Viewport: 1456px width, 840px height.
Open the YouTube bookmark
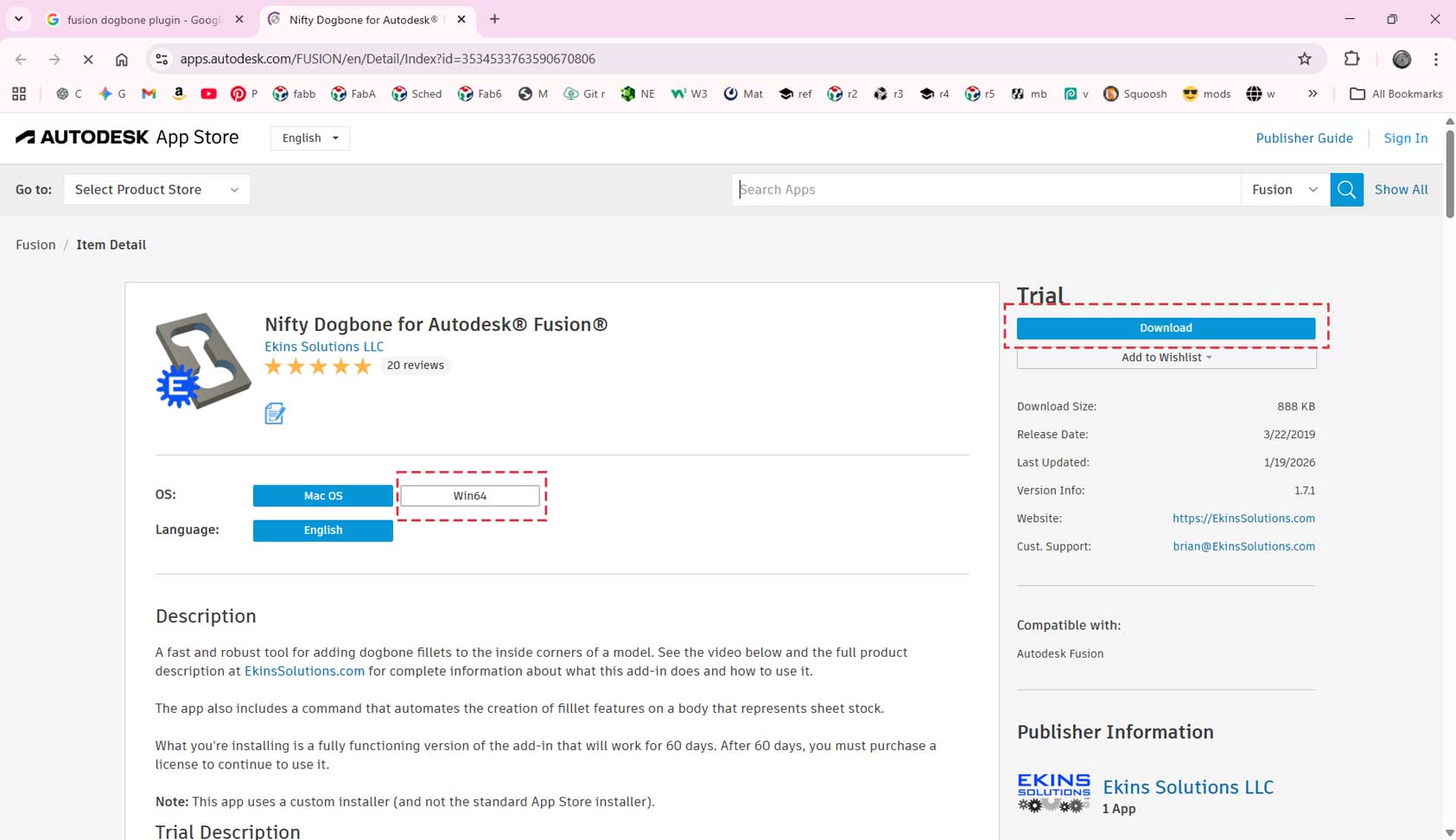(208, 93)
